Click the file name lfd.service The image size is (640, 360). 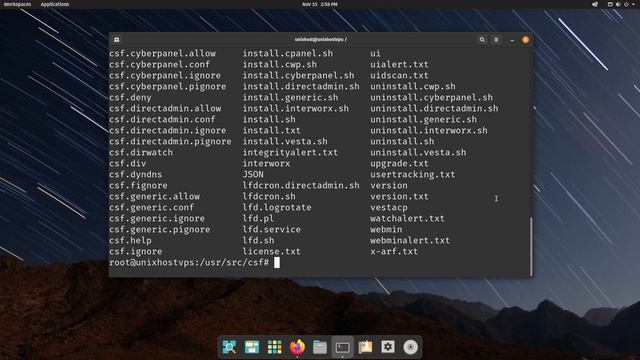tap(271, 230)
